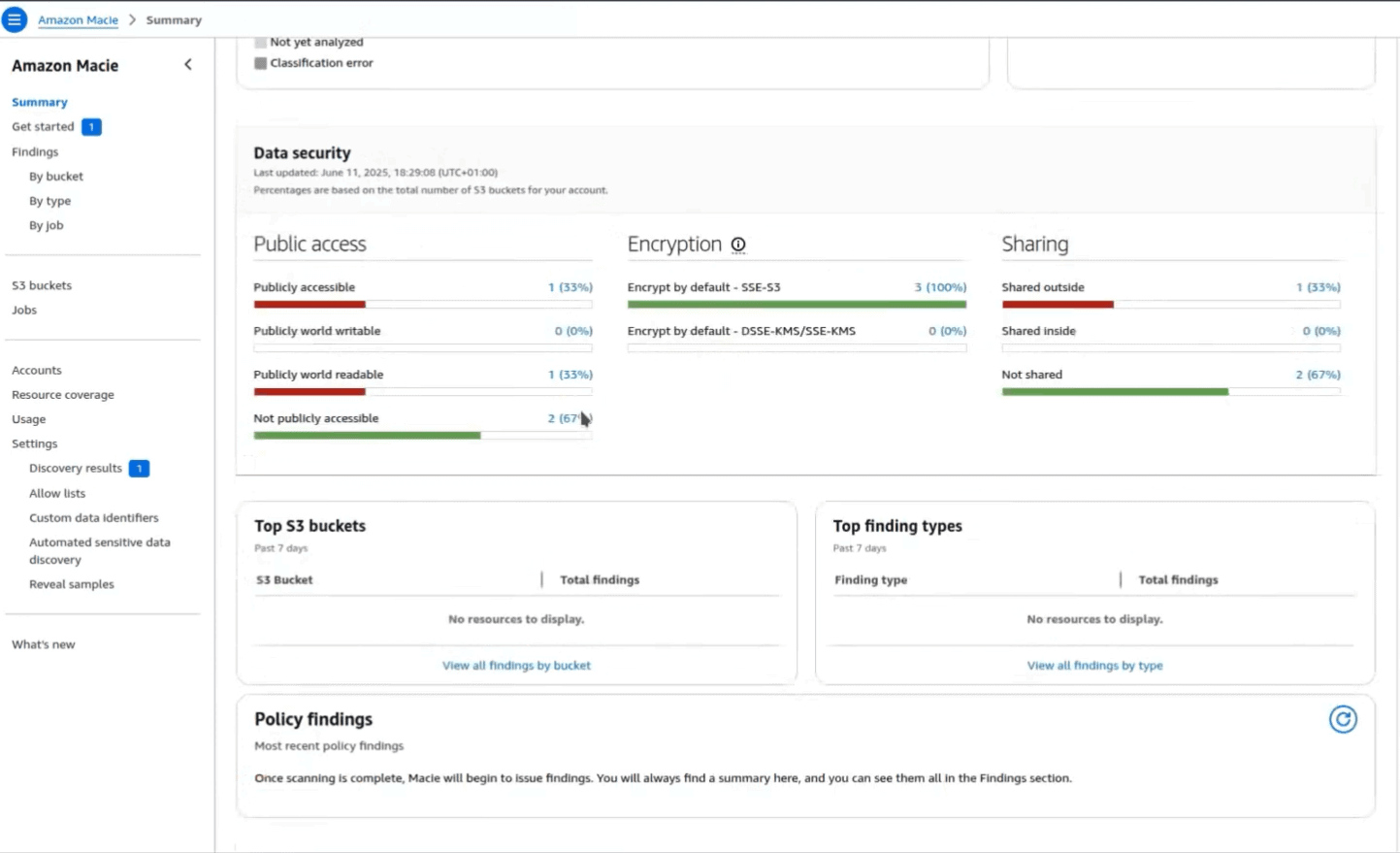The image size is (1400, 853).
Task: Open Reveal samples settings
Action: [x=72, y=584]
